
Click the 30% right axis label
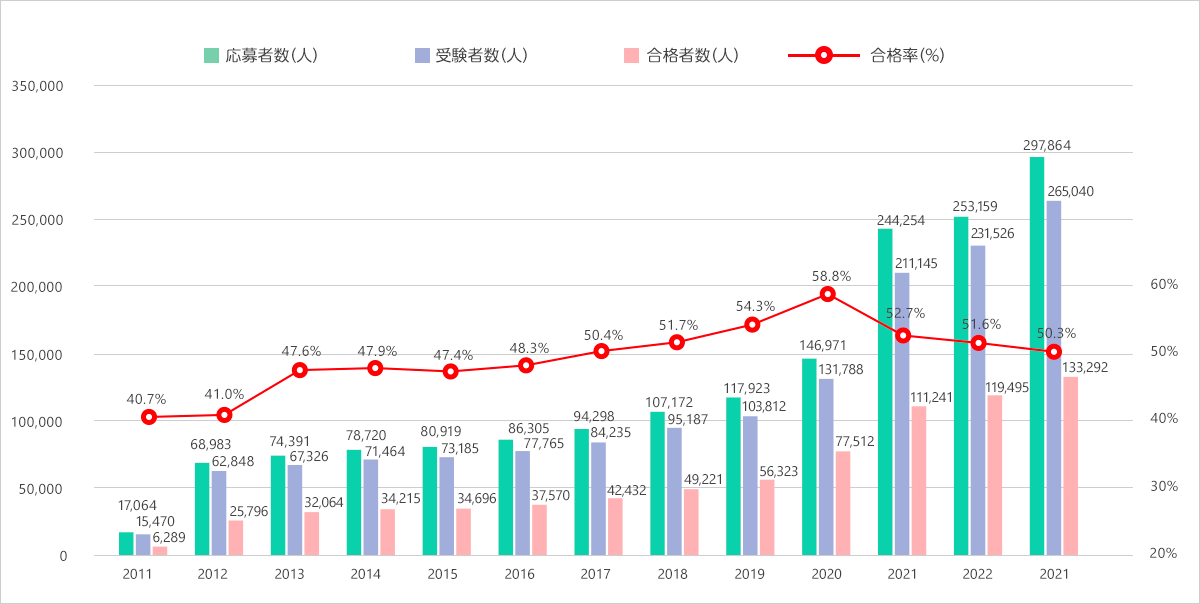[x=1165, y=486]
